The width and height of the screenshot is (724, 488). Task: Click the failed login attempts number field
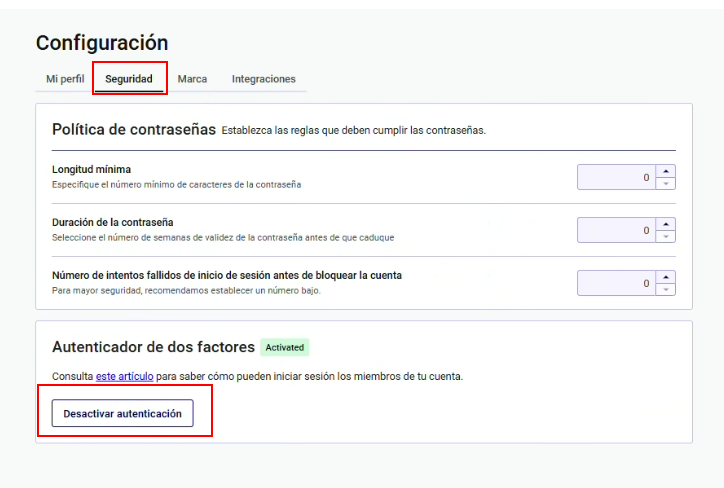pyautogui.click(x=617, y=283)
